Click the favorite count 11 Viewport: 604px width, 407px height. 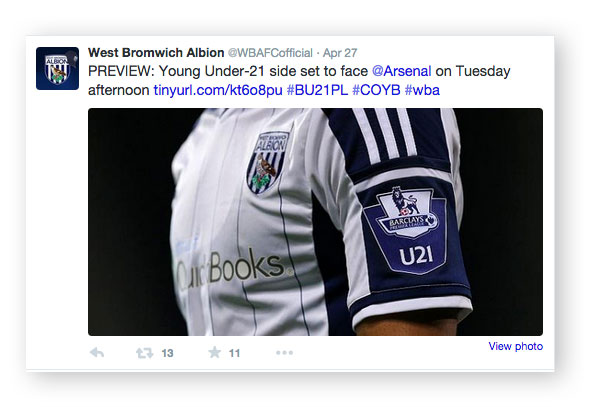click(234, 353)
